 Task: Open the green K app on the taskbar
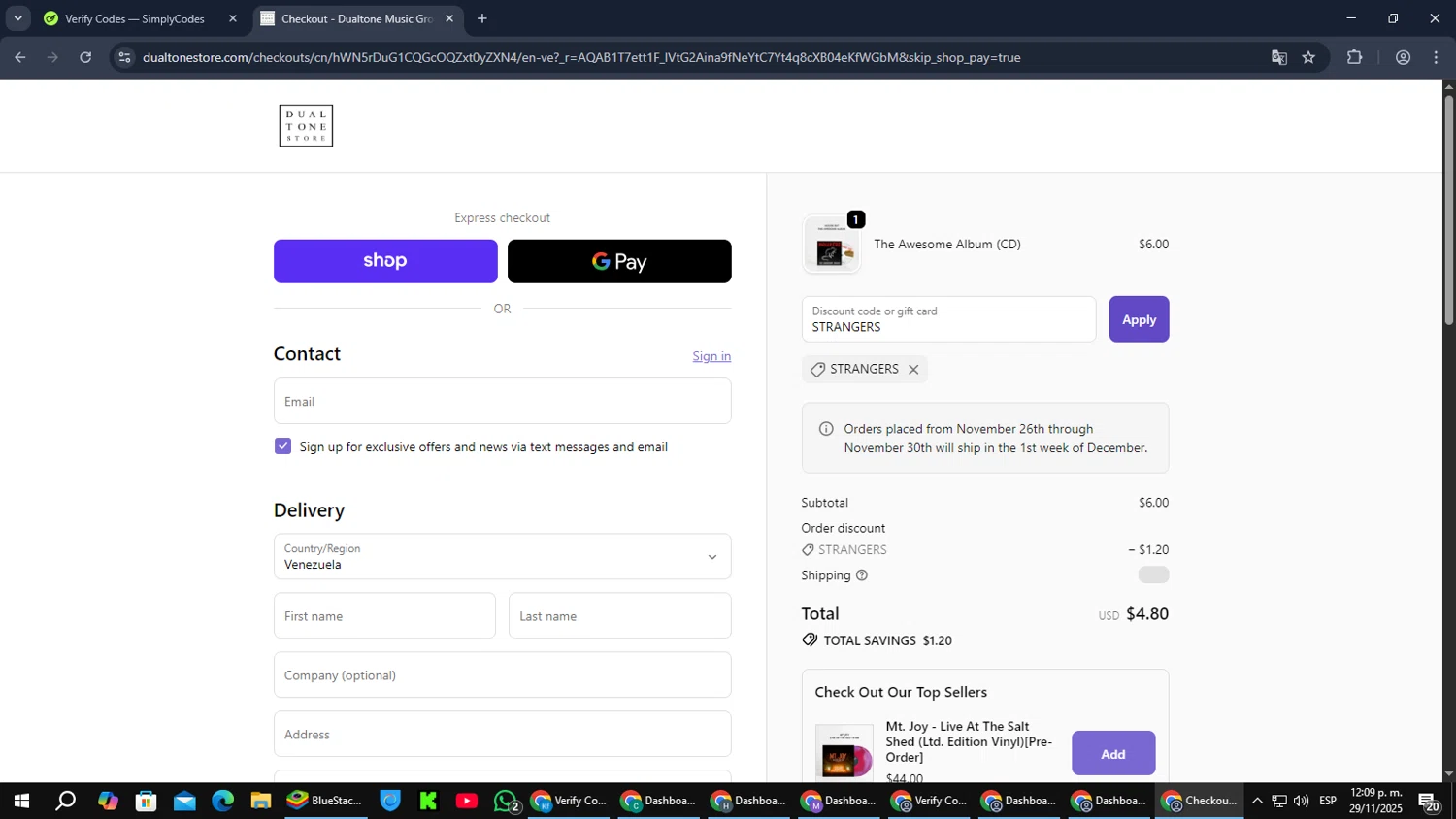[428, 801]
